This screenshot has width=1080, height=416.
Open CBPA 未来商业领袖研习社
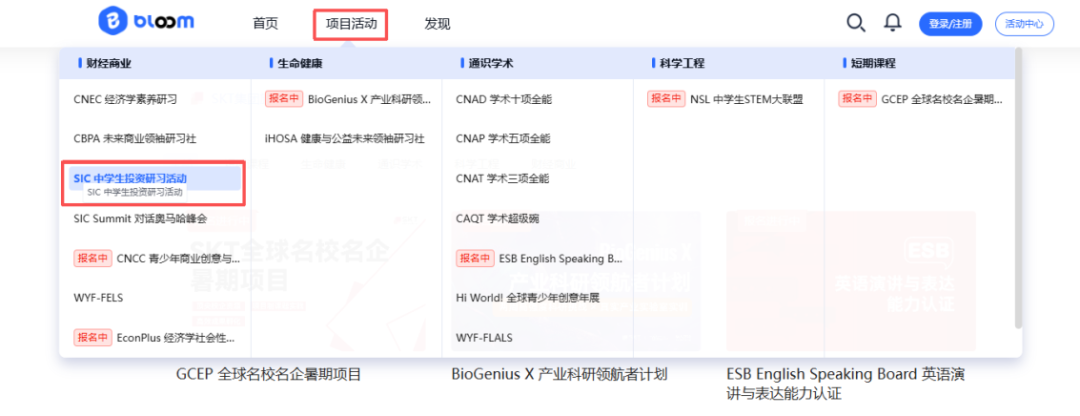coord(134,138)
